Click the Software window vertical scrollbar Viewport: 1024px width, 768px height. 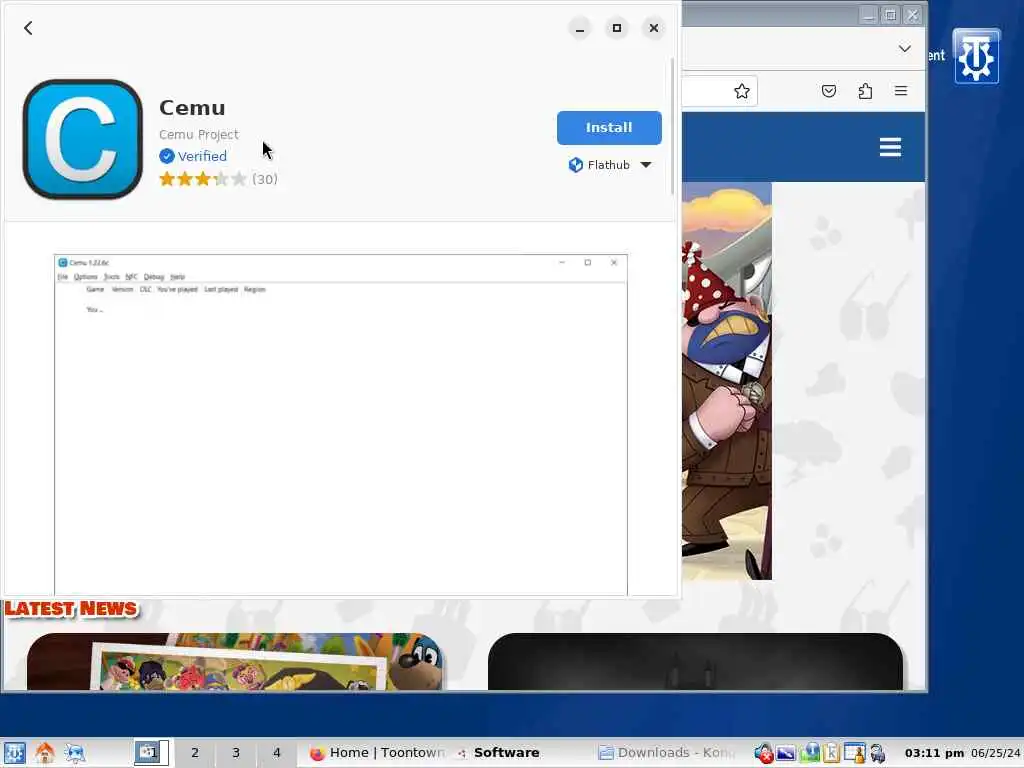(672, 127)
